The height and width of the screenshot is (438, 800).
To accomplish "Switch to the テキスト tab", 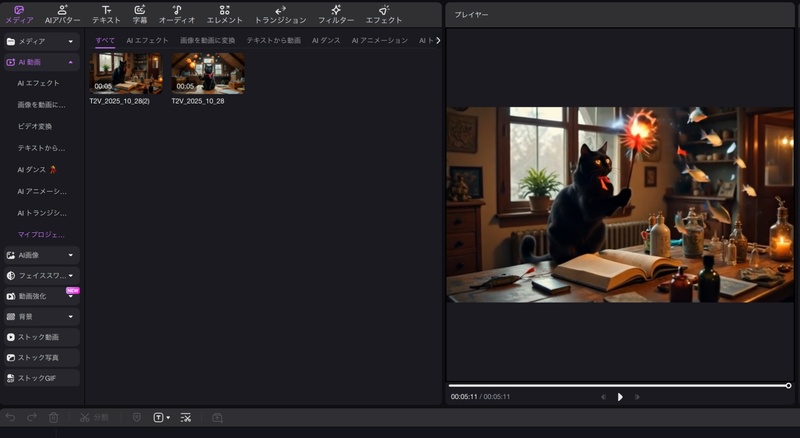I will tap(106, 14).
